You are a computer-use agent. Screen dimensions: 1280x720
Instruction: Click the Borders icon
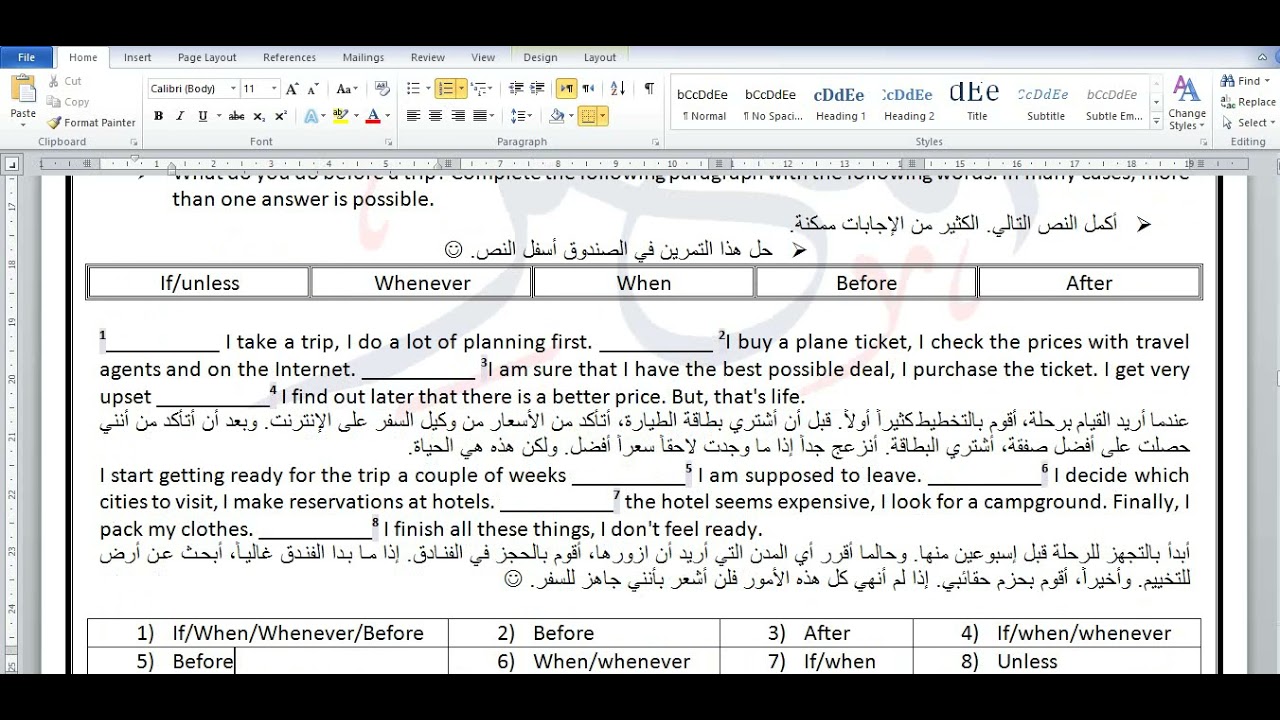588,116
